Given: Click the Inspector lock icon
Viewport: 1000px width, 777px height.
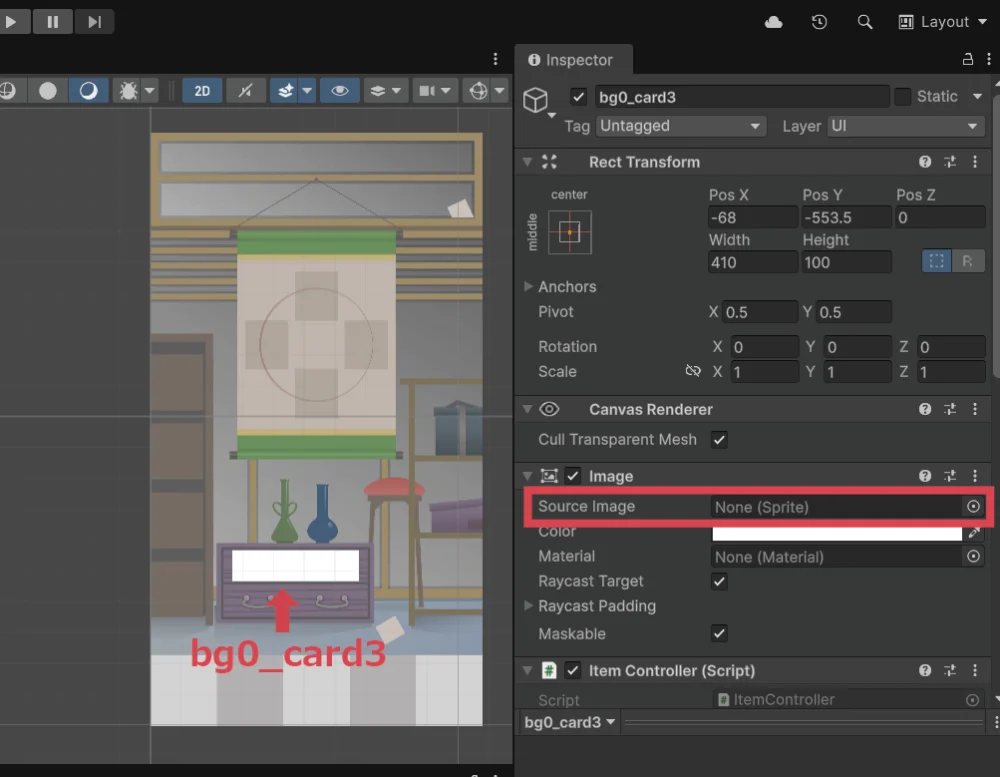Looking at the screenshot, I should tap(967, 60).
